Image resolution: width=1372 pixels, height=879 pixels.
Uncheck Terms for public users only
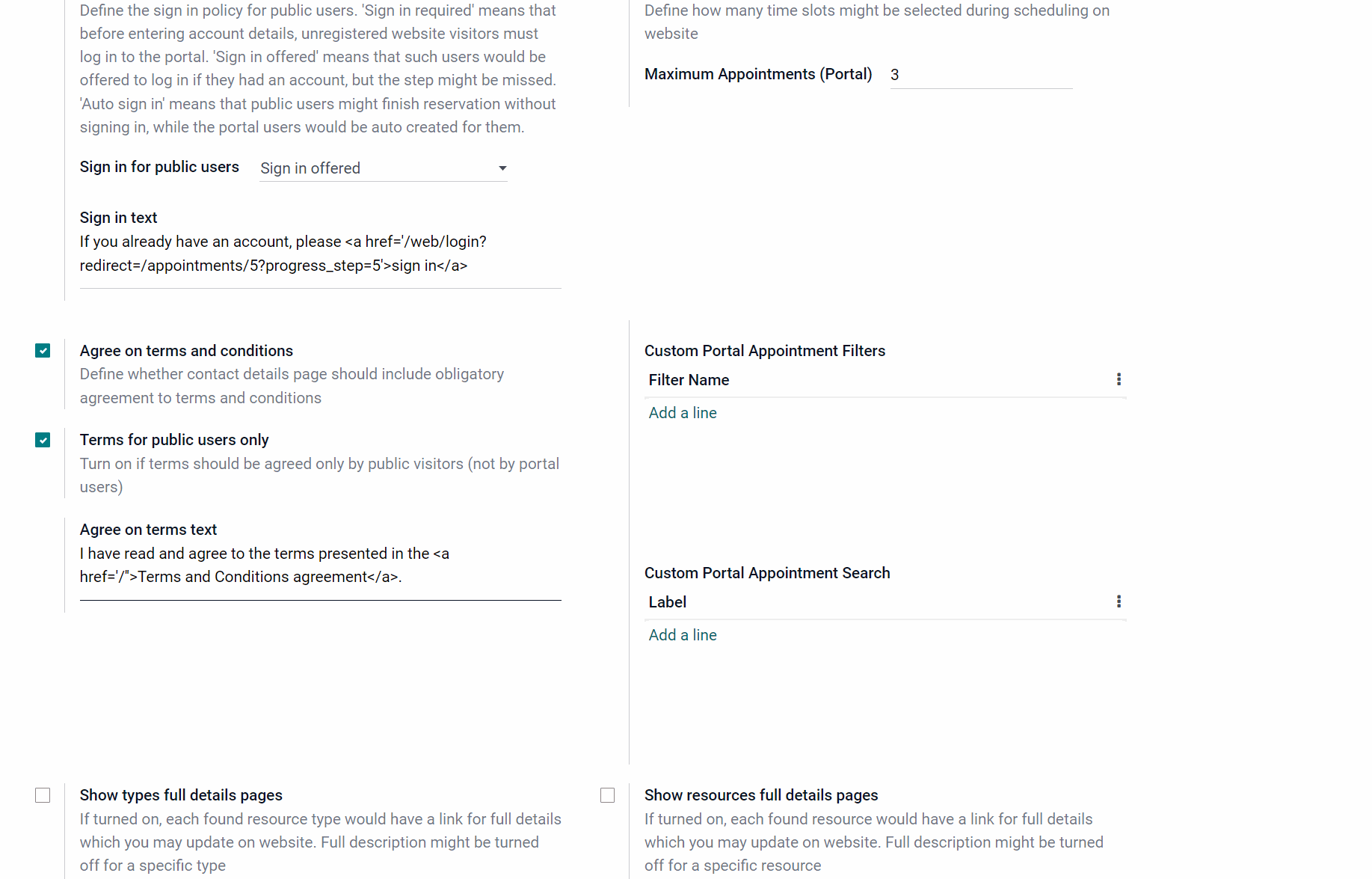pos(43,440)
